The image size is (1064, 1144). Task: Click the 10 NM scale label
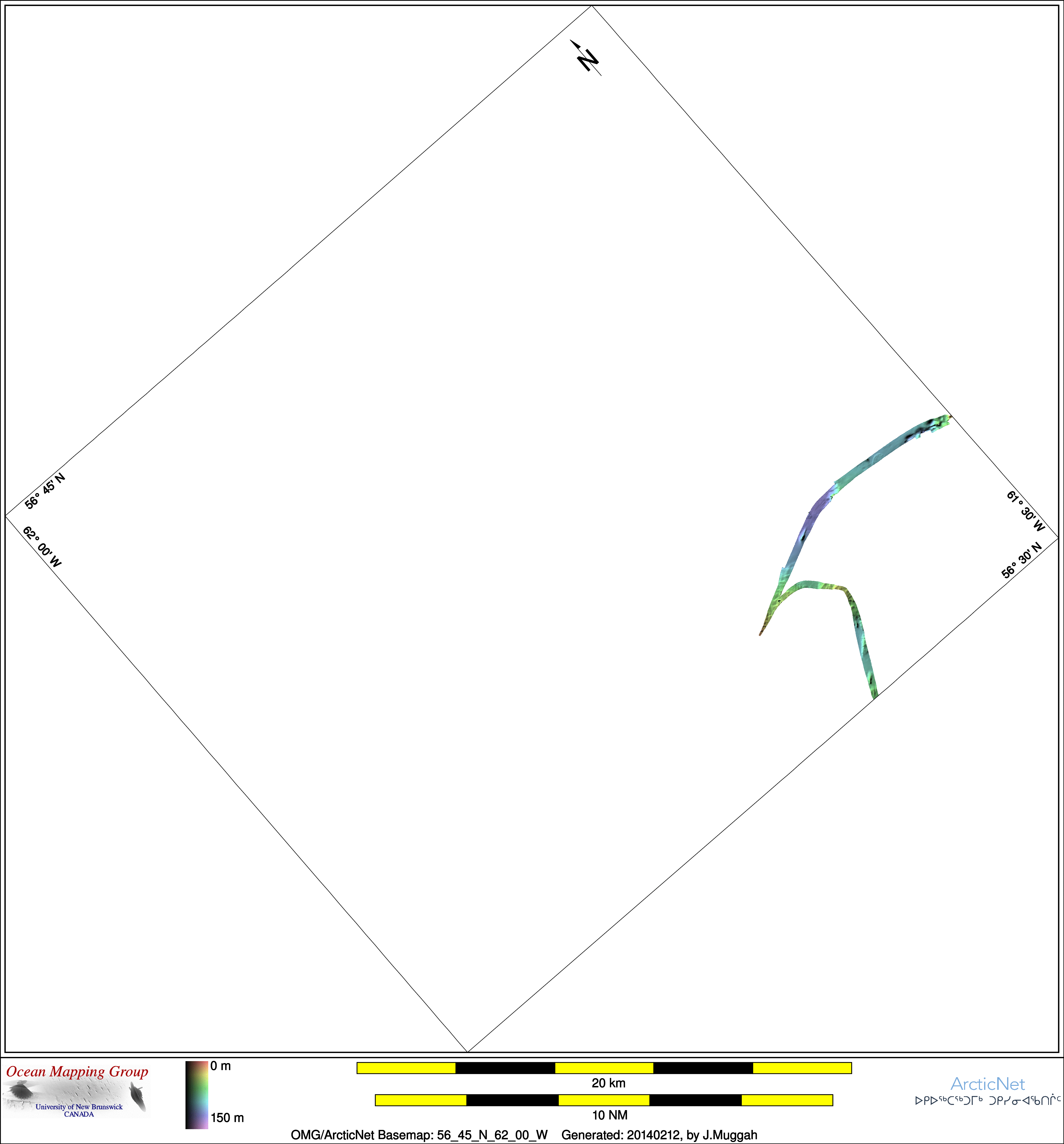click(x=609, y=1115)
